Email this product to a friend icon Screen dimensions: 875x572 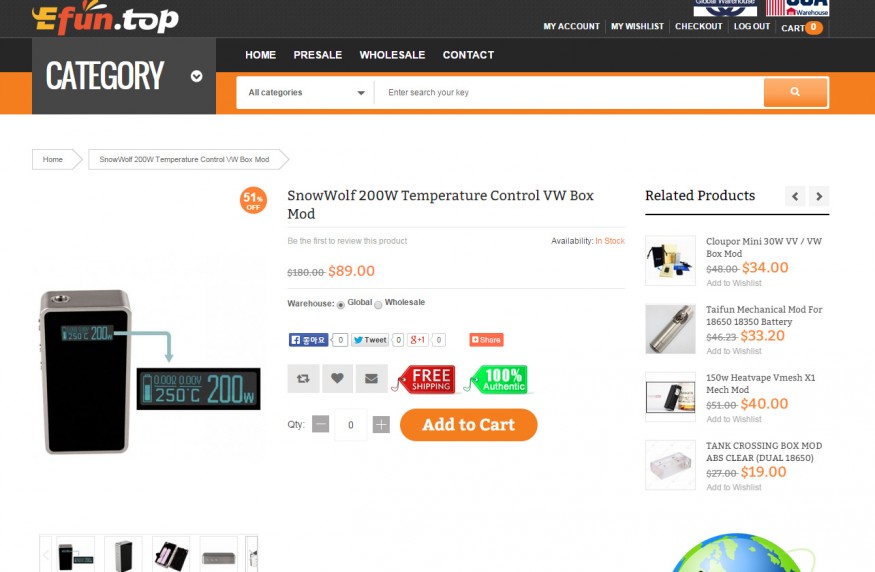coord(371,378)
